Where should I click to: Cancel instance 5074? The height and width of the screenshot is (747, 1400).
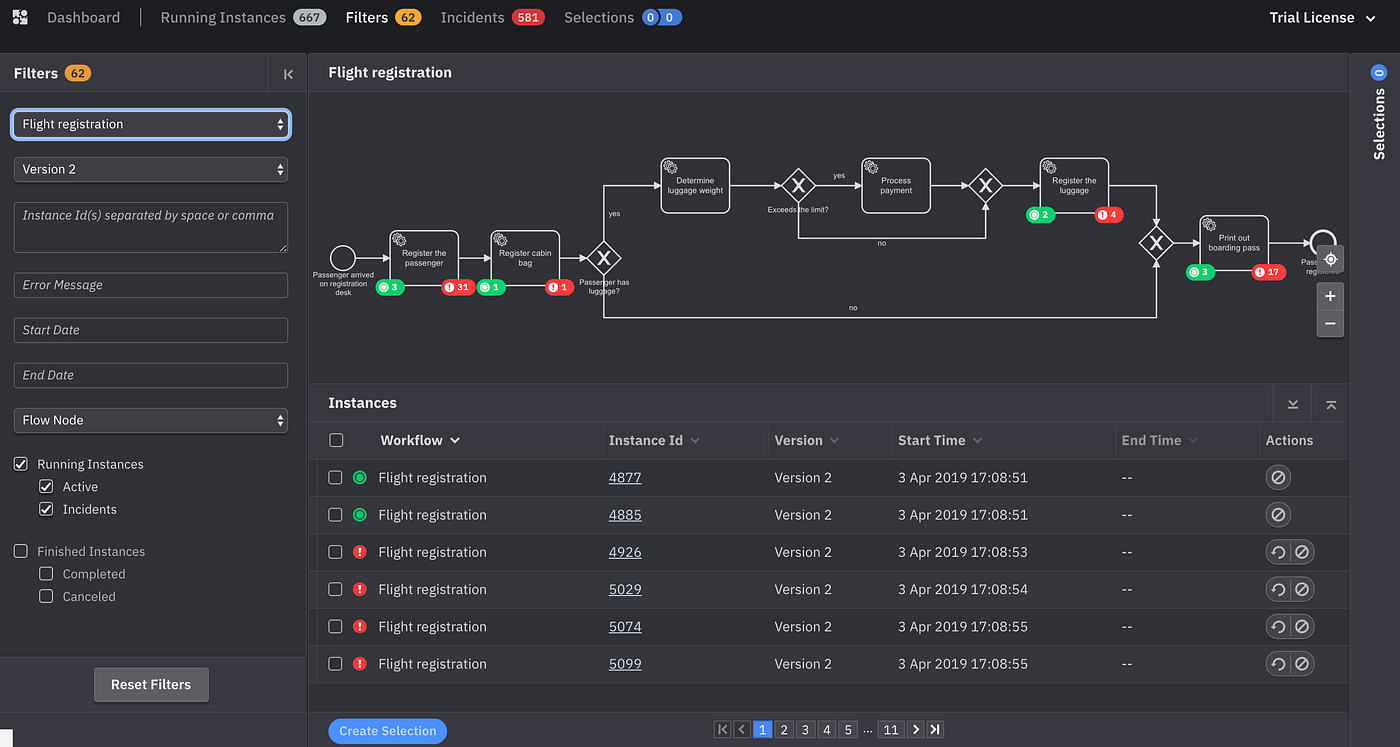(1302, 627)
